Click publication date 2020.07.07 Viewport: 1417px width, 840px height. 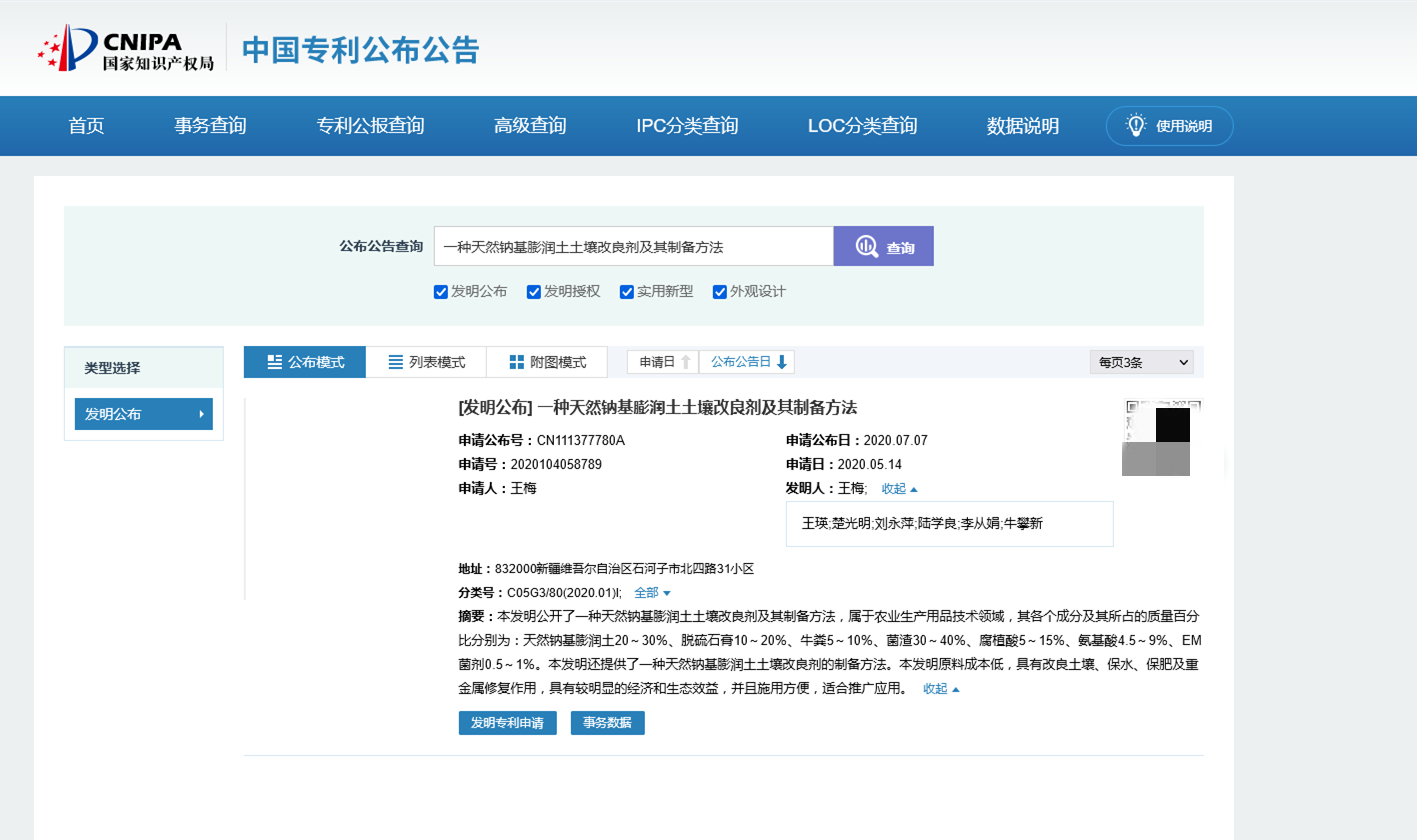(896, 440)
